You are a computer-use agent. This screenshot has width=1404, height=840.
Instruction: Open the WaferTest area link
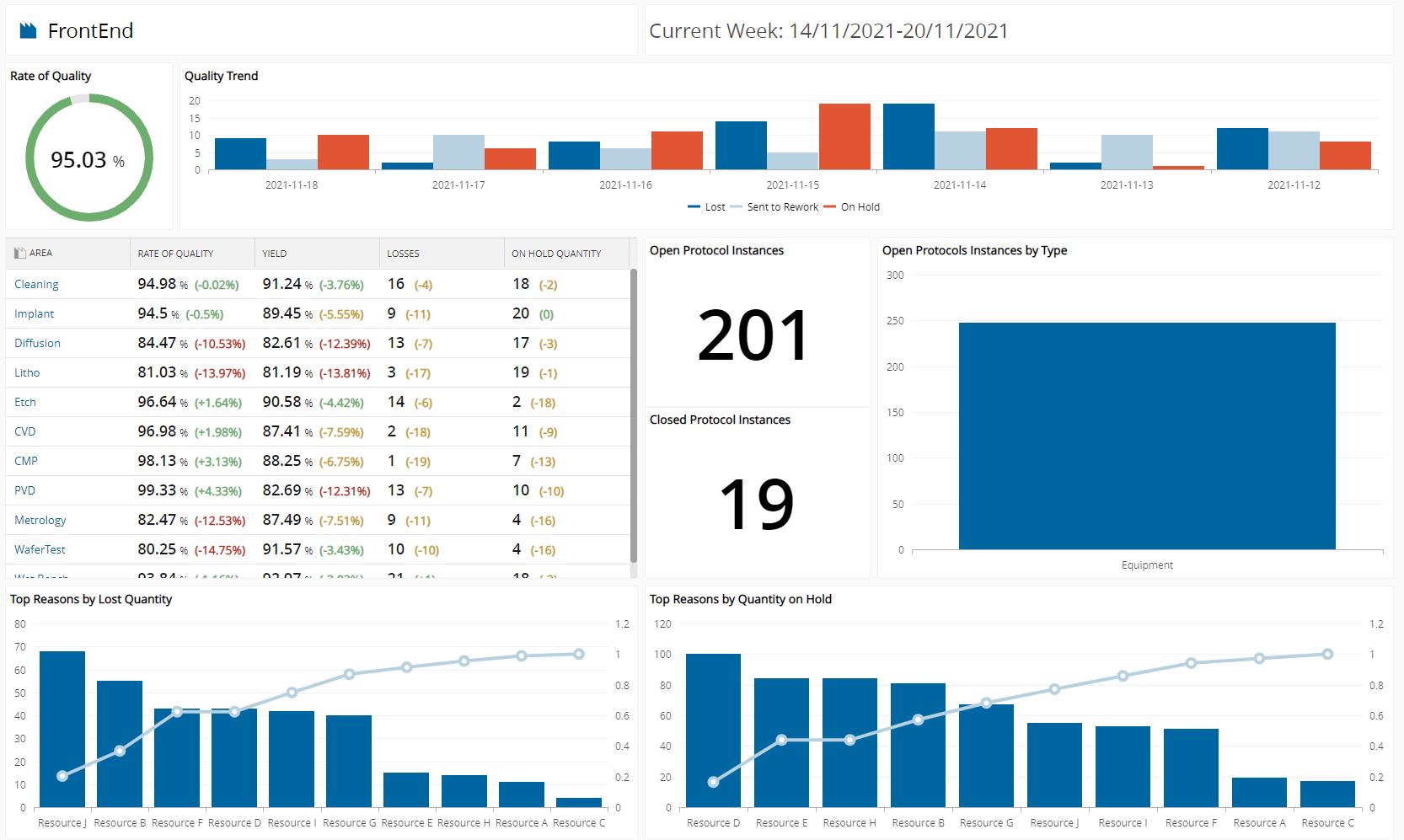tap(40, 550)
